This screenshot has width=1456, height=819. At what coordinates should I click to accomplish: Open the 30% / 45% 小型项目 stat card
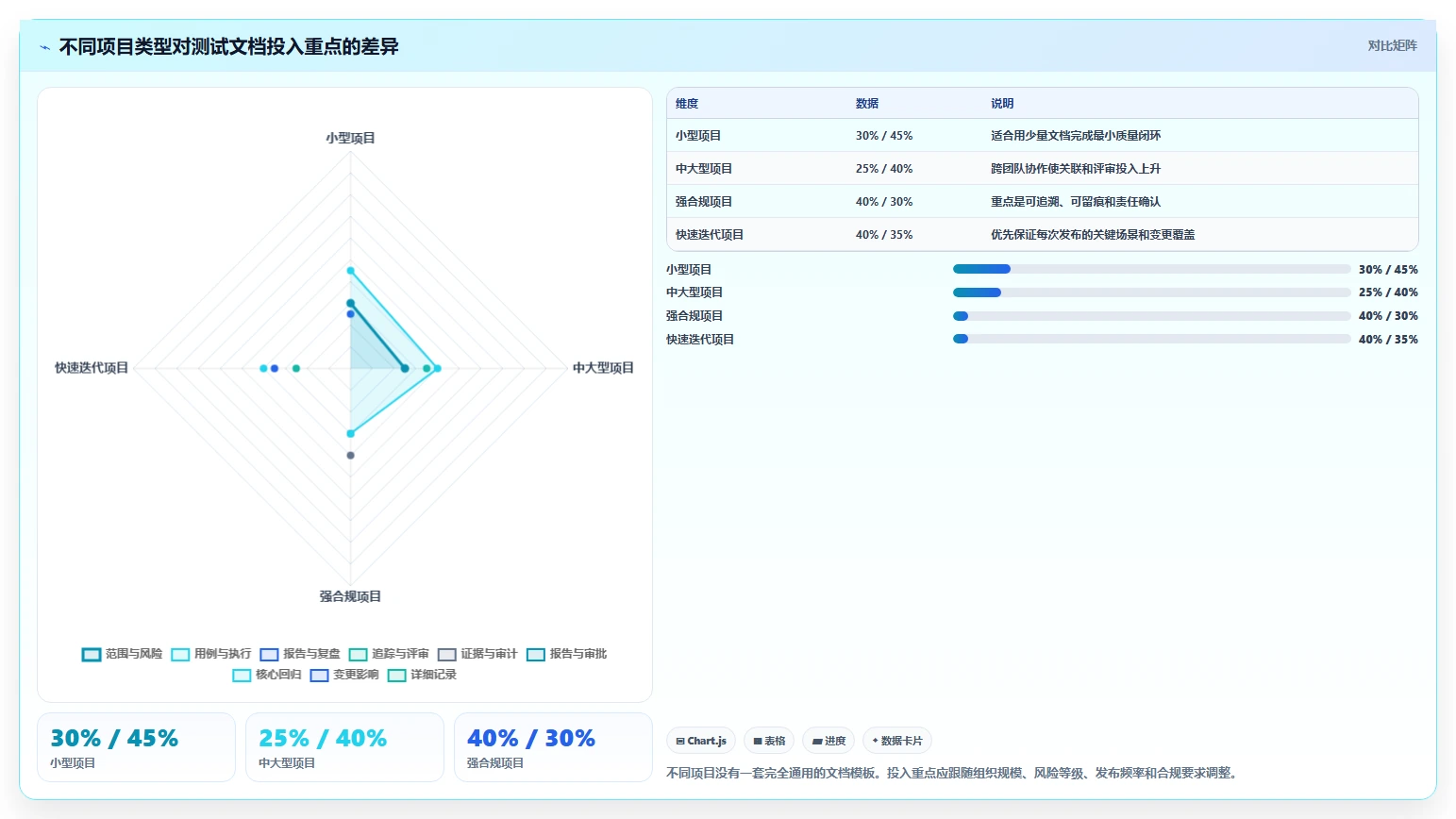pos(136,747)
